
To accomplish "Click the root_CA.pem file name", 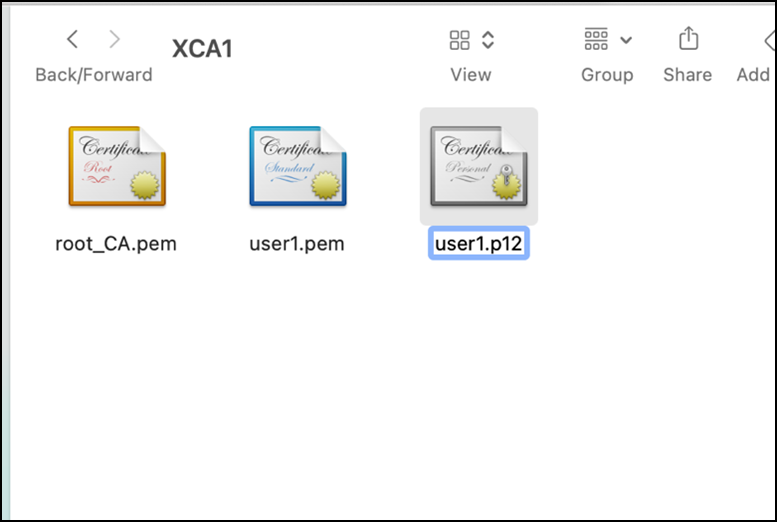I will tap(116, 243).
